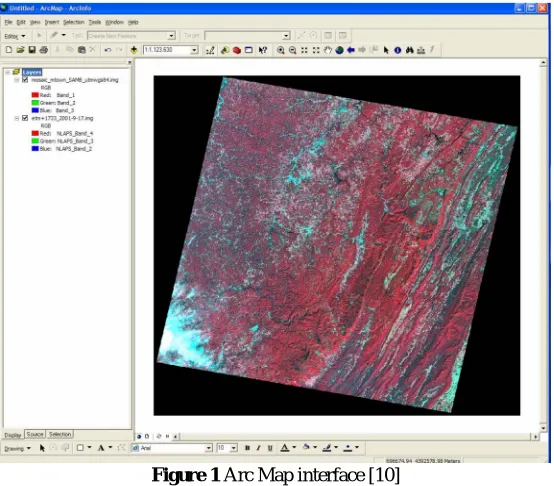Toggle bold text formatting
This screenshot has width=554, height=486.
[x=247, y=448]
